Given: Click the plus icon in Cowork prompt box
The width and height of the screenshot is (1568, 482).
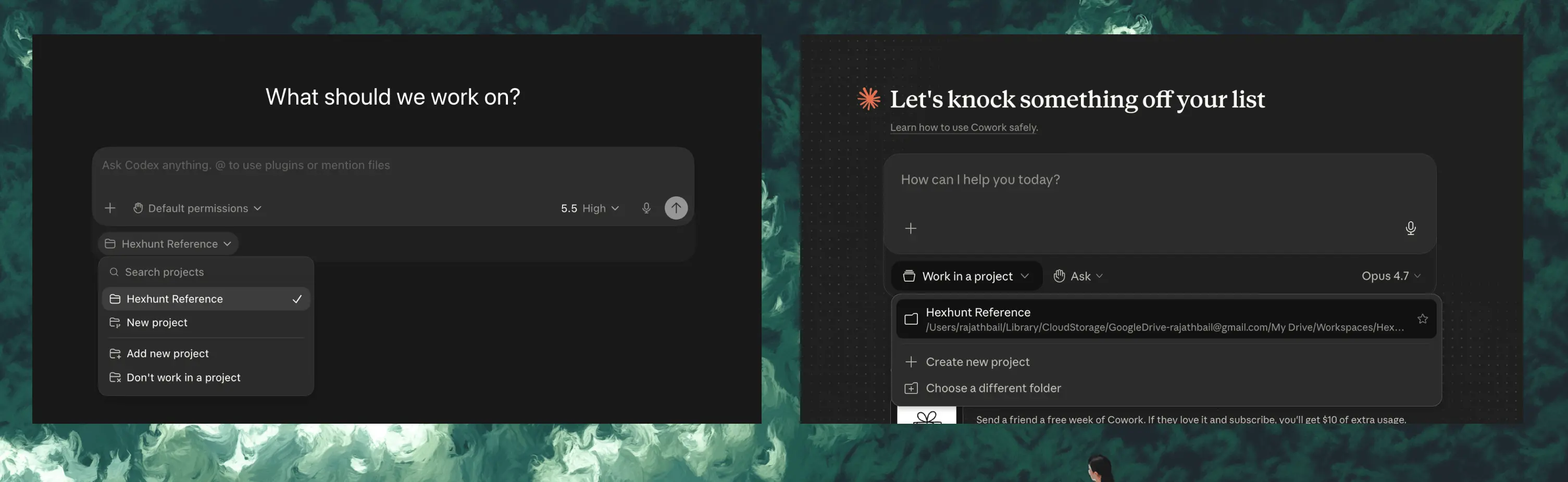Looking at the screenshot, I should pyautogui.click(x=911, y=228).
